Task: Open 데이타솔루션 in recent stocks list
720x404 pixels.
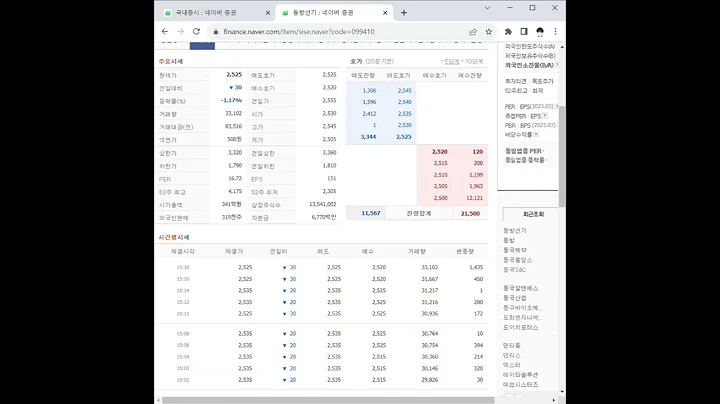Action: [x=521, y=375]
